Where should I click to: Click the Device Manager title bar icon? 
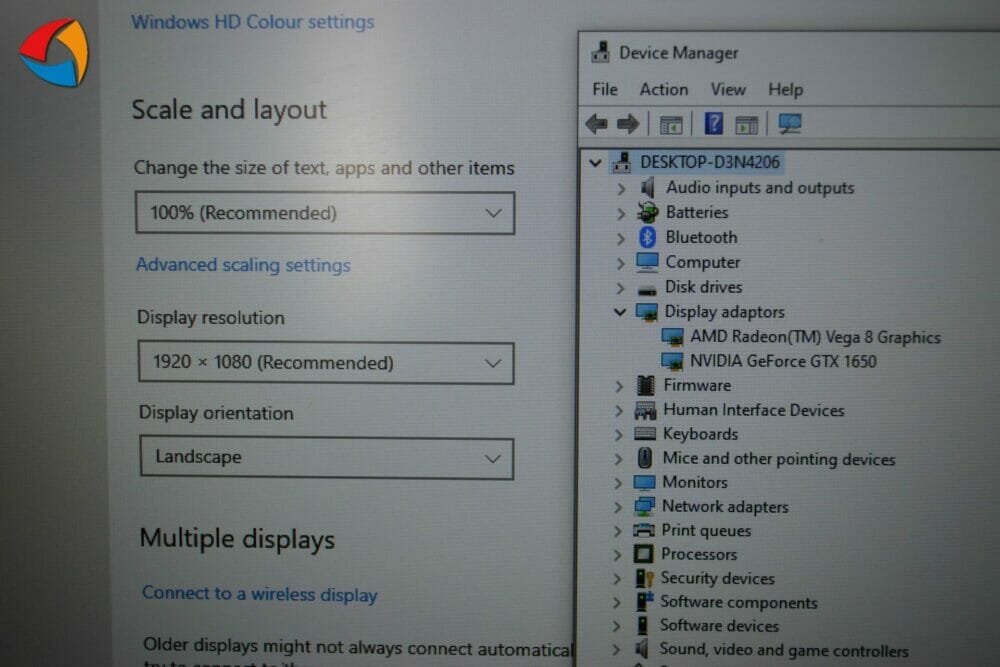(x=599, y=52)
